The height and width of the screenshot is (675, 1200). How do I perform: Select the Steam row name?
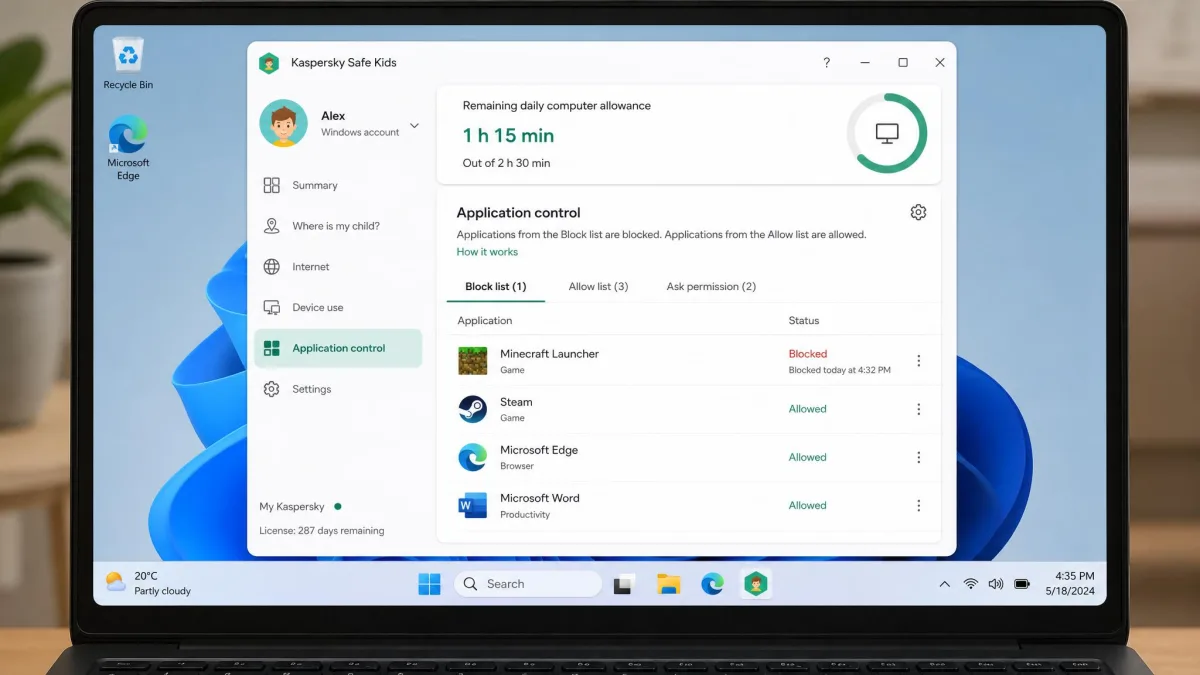coord(516,402)
